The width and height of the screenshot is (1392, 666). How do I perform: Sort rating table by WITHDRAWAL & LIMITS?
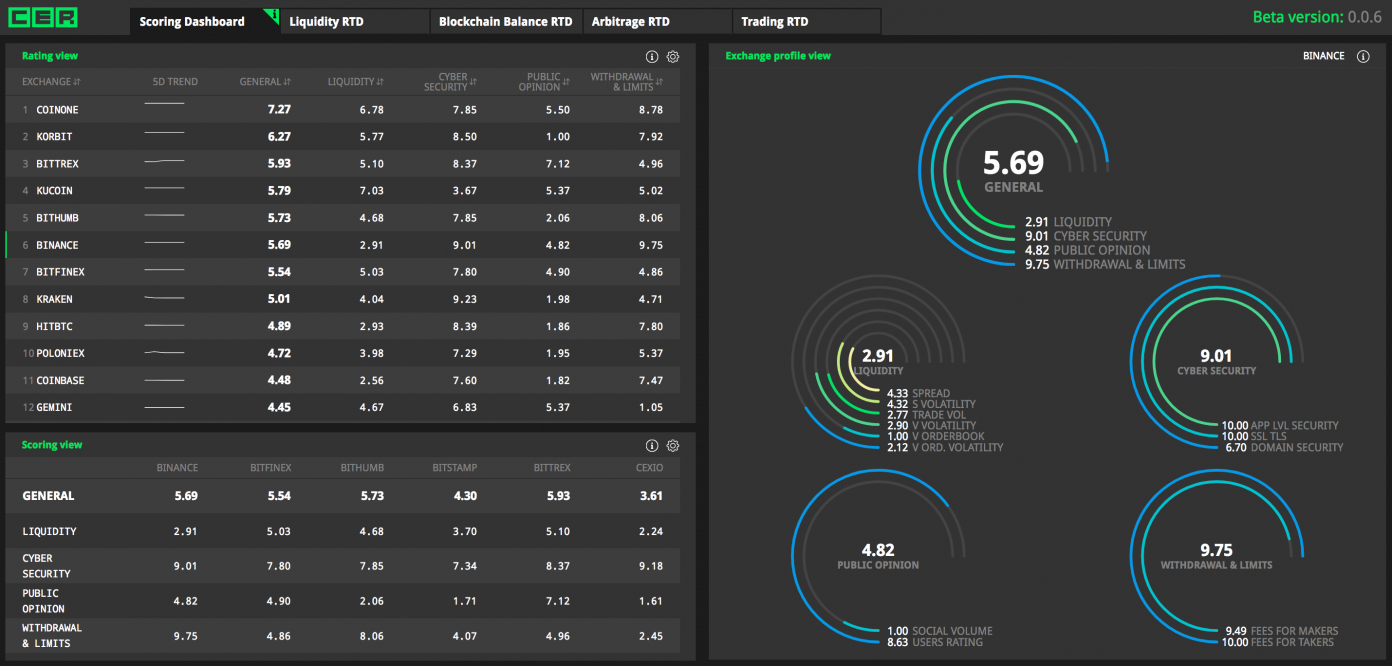627,82
